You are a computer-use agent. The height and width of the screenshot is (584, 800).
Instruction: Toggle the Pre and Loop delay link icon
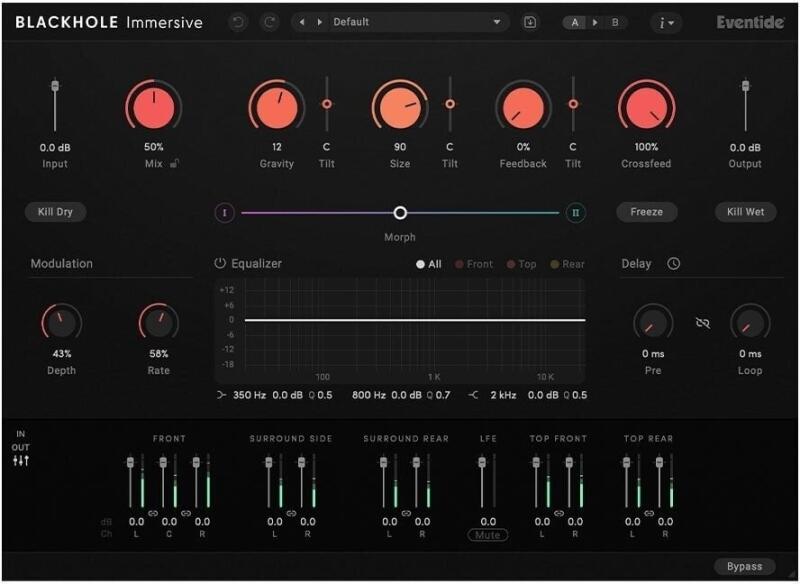click(703, 323)
